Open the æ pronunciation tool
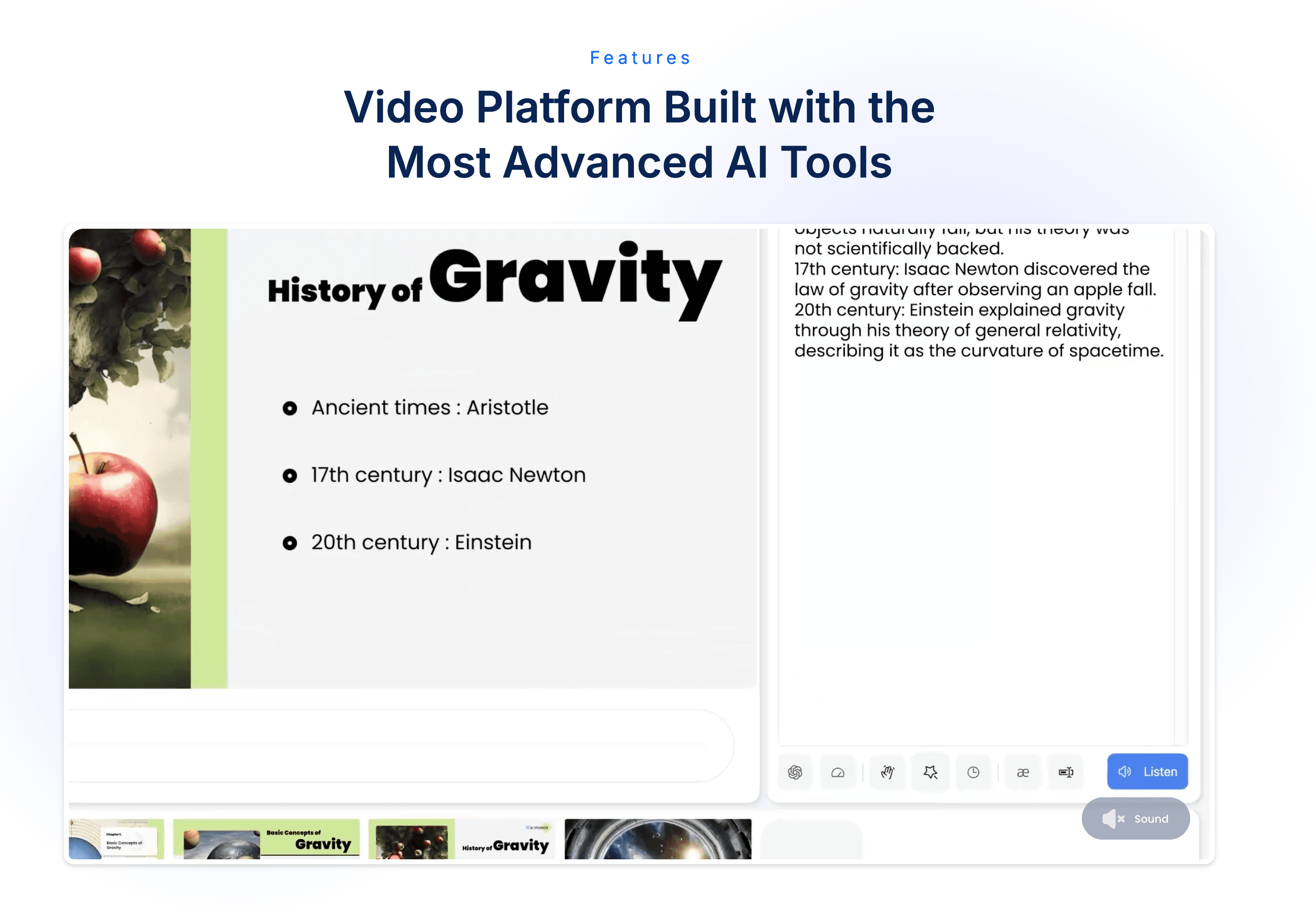Image resolution: width=1316 pixels, height=908 pixels. (1022, 772)
